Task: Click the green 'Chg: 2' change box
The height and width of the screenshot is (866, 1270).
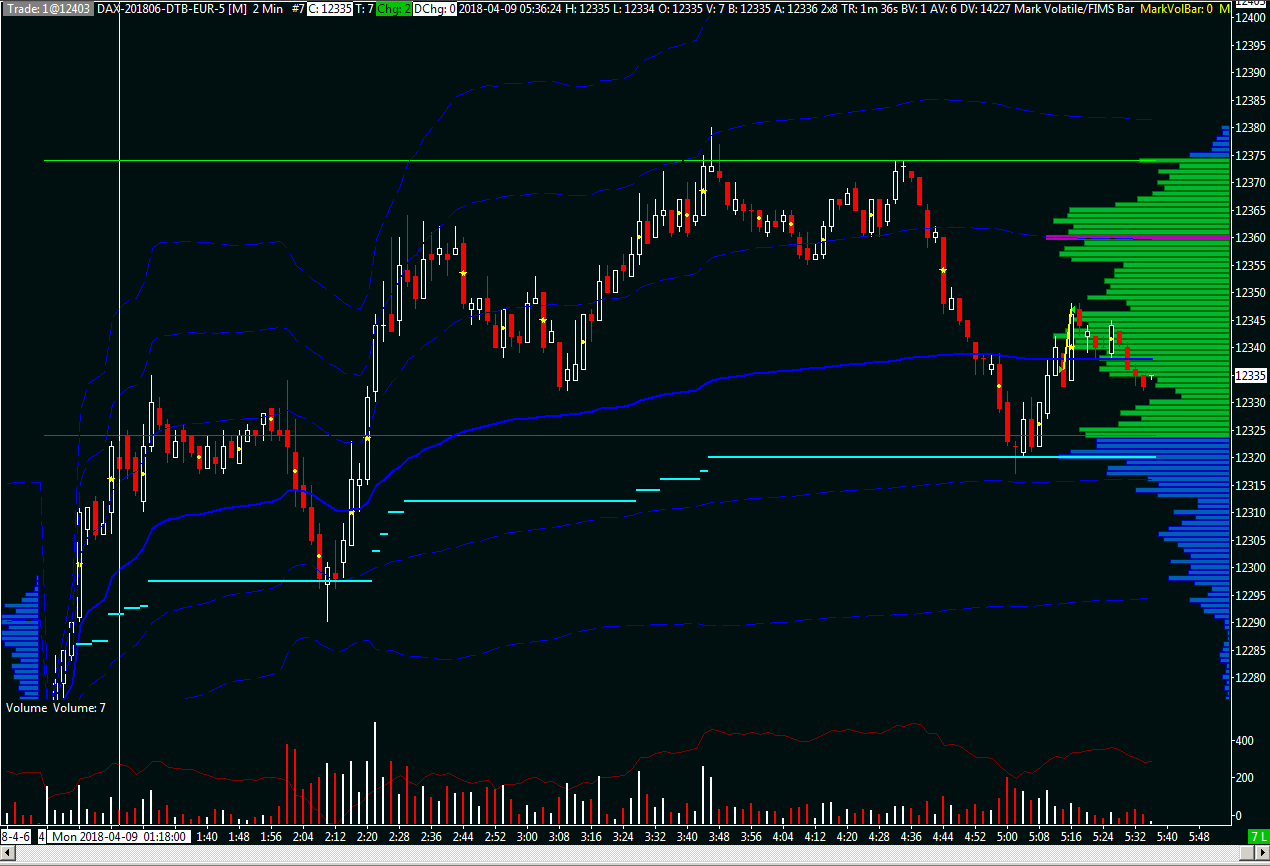Action: coord(393,8)
